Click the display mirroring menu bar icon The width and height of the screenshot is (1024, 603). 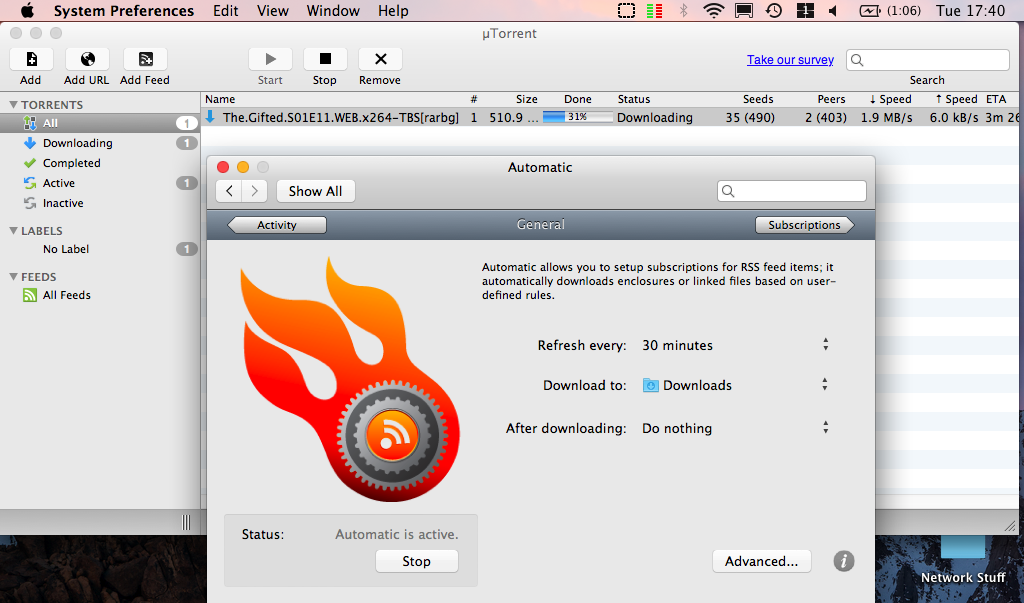click(743, 10)
